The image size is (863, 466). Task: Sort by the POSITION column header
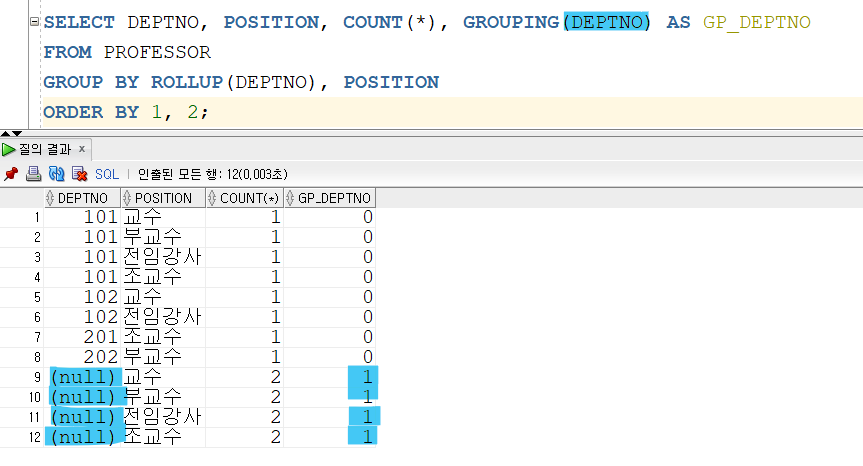click(x=163, y=198)
